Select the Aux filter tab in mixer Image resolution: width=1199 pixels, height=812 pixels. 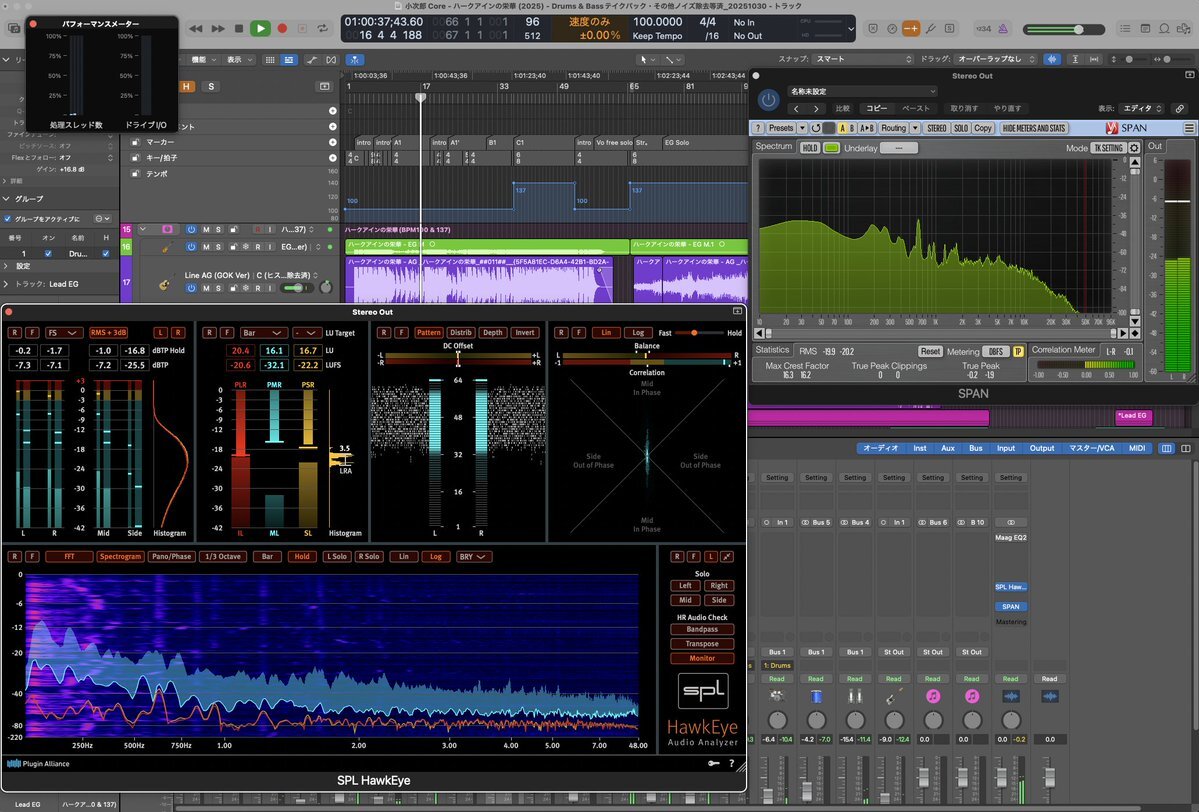coord(948,448)
